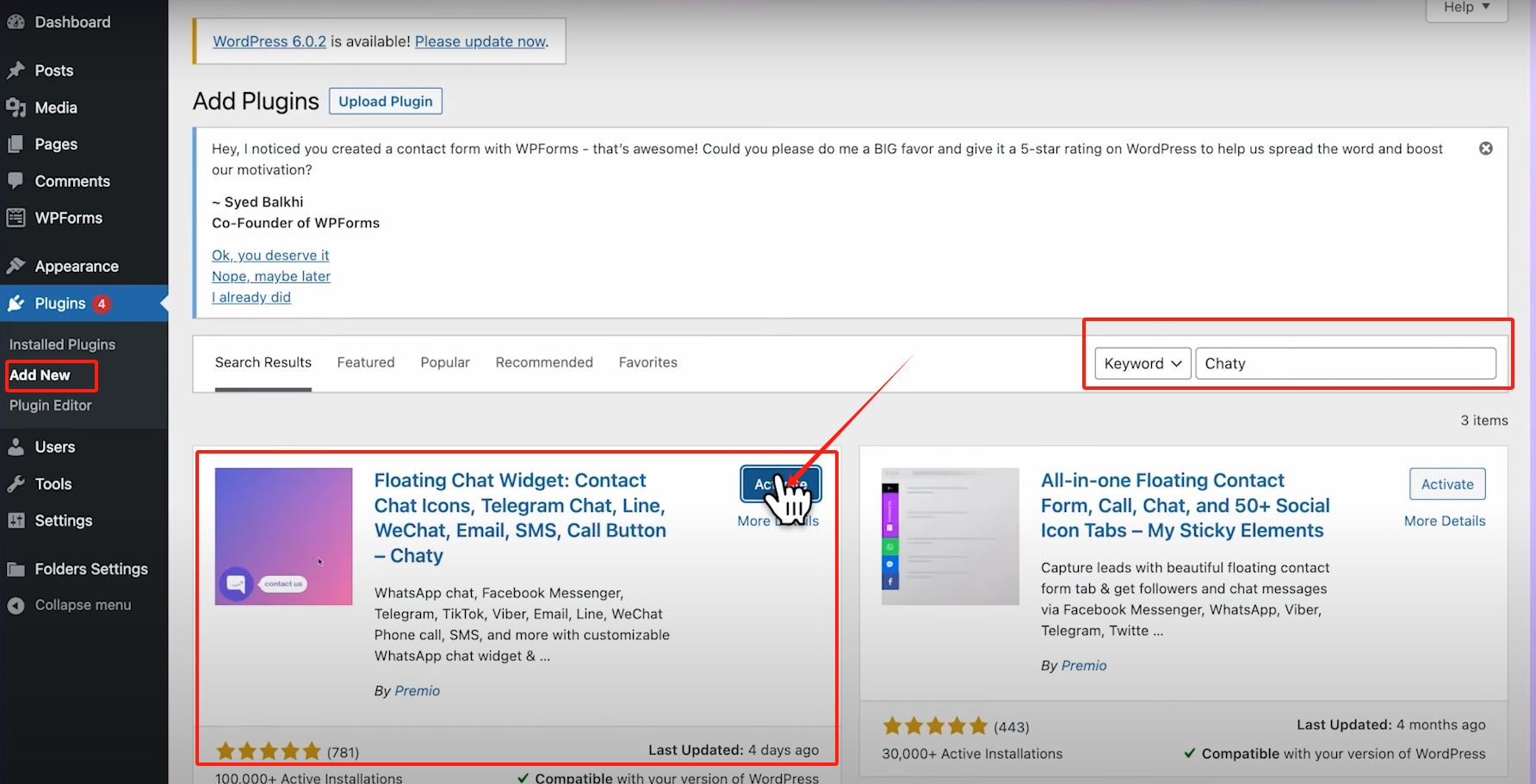Open Users via the people icon

pos(15,447)
